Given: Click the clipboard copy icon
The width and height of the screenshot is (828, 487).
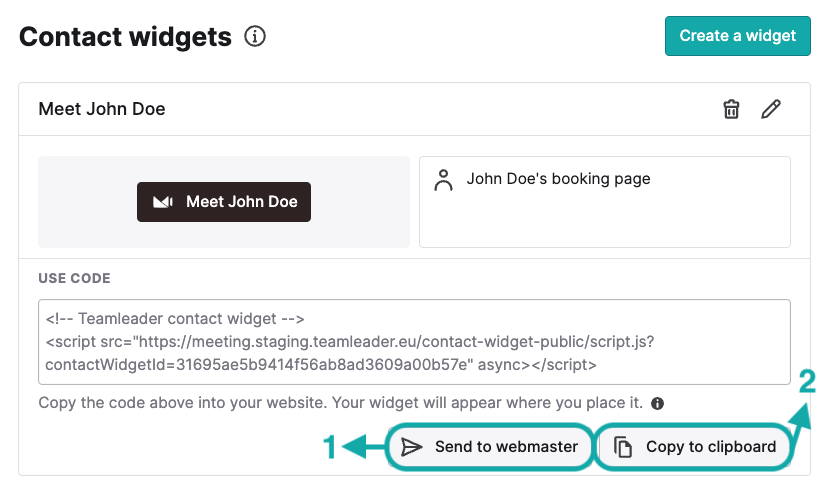Looking at the screenshot, I should click(623, 447).
